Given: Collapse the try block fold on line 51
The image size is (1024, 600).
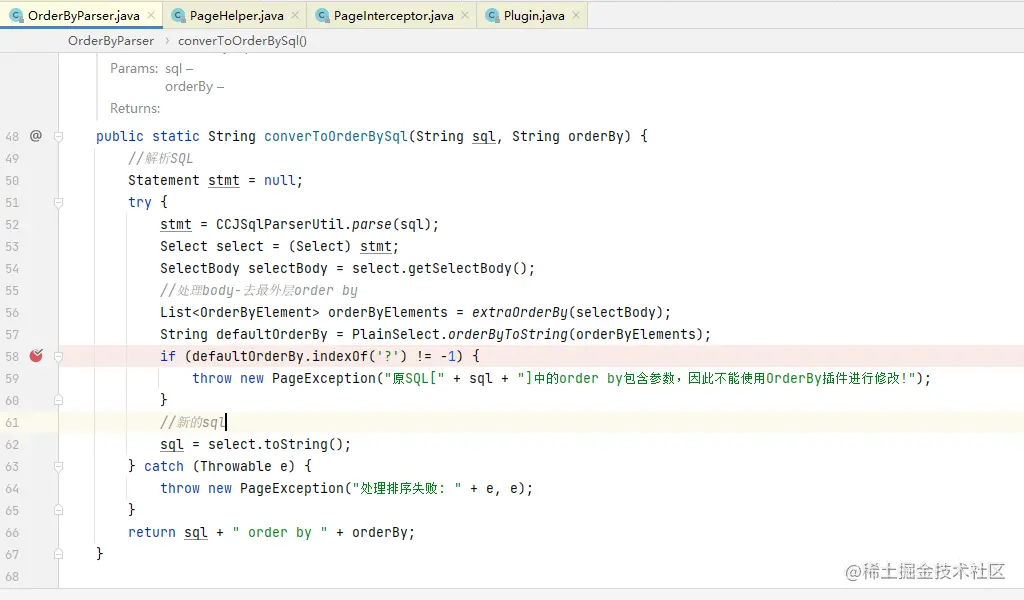Looking at the screenshot, I should pos(58,202).
